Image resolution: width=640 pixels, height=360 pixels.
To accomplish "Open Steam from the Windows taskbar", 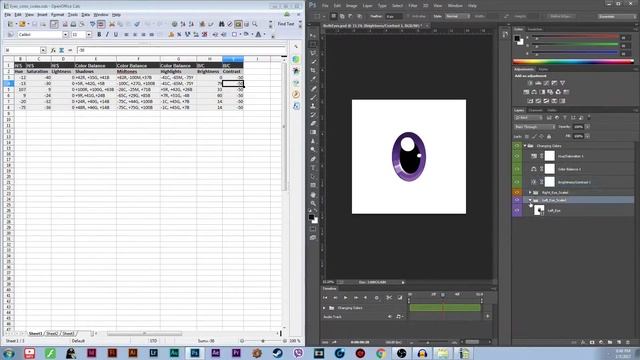I will tap(278, 353).
